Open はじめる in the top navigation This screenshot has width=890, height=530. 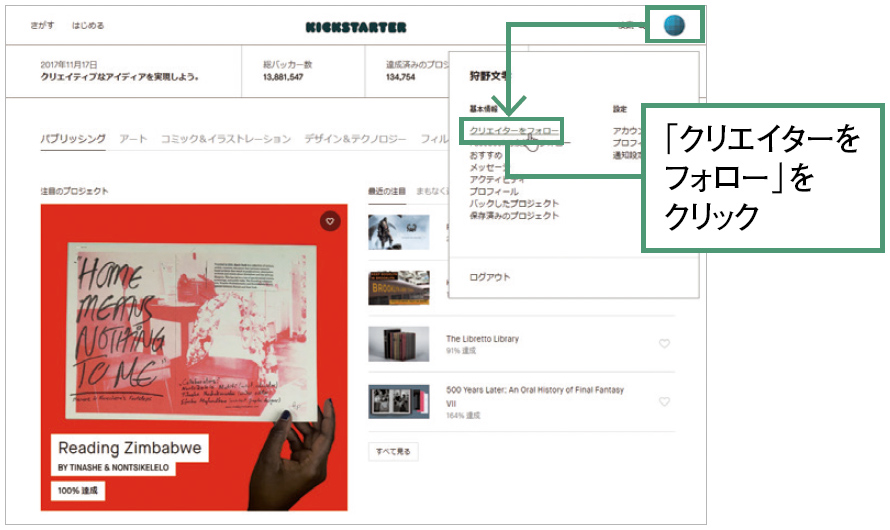[87, 26]
